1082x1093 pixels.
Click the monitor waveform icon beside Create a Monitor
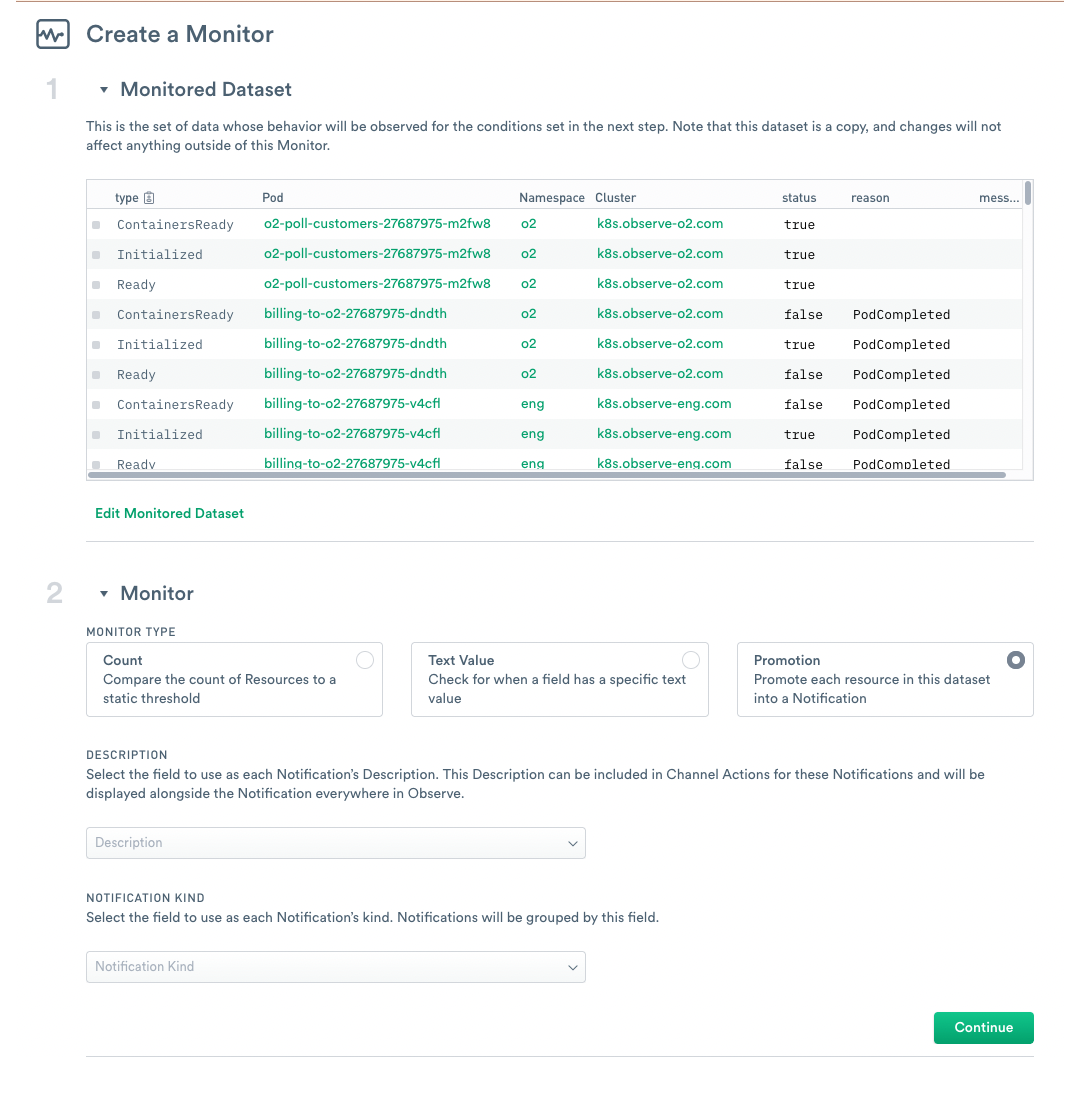pos(53,34)
